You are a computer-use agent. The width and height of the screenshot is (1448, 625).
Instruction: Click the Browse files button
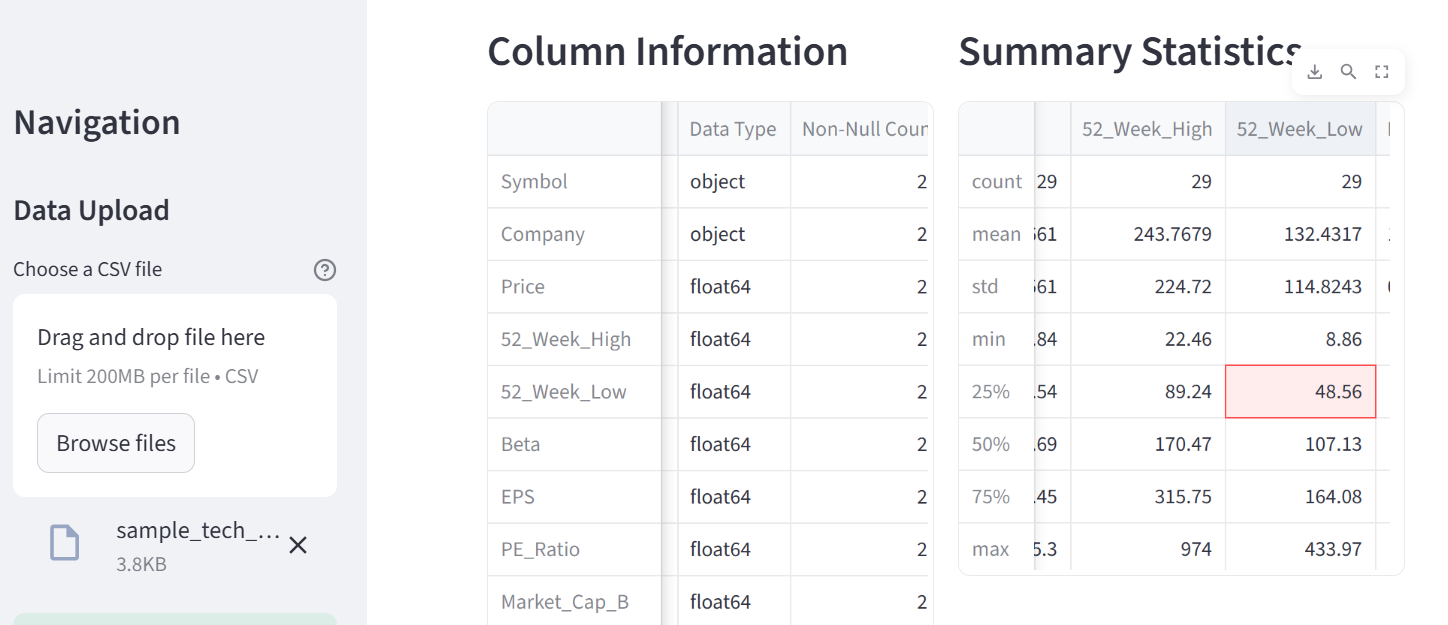click(x=116, y=443)
